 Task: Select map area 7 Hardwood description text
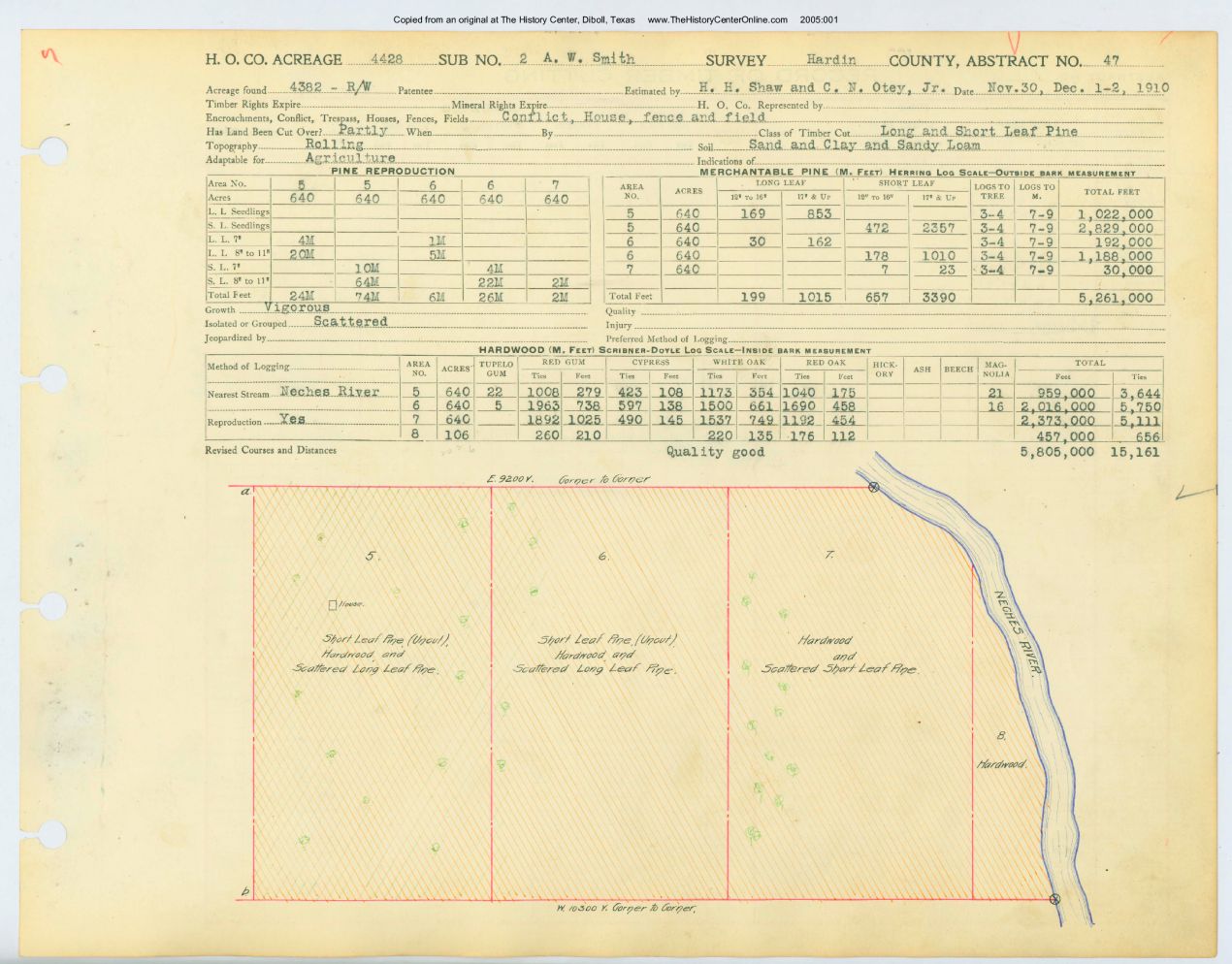click(x=838, y=655)
